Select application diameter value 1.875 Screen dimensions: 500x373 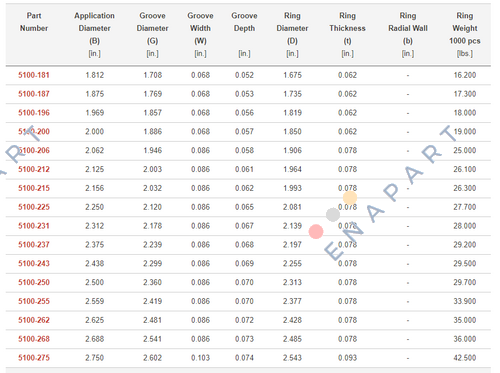(94, 94)
